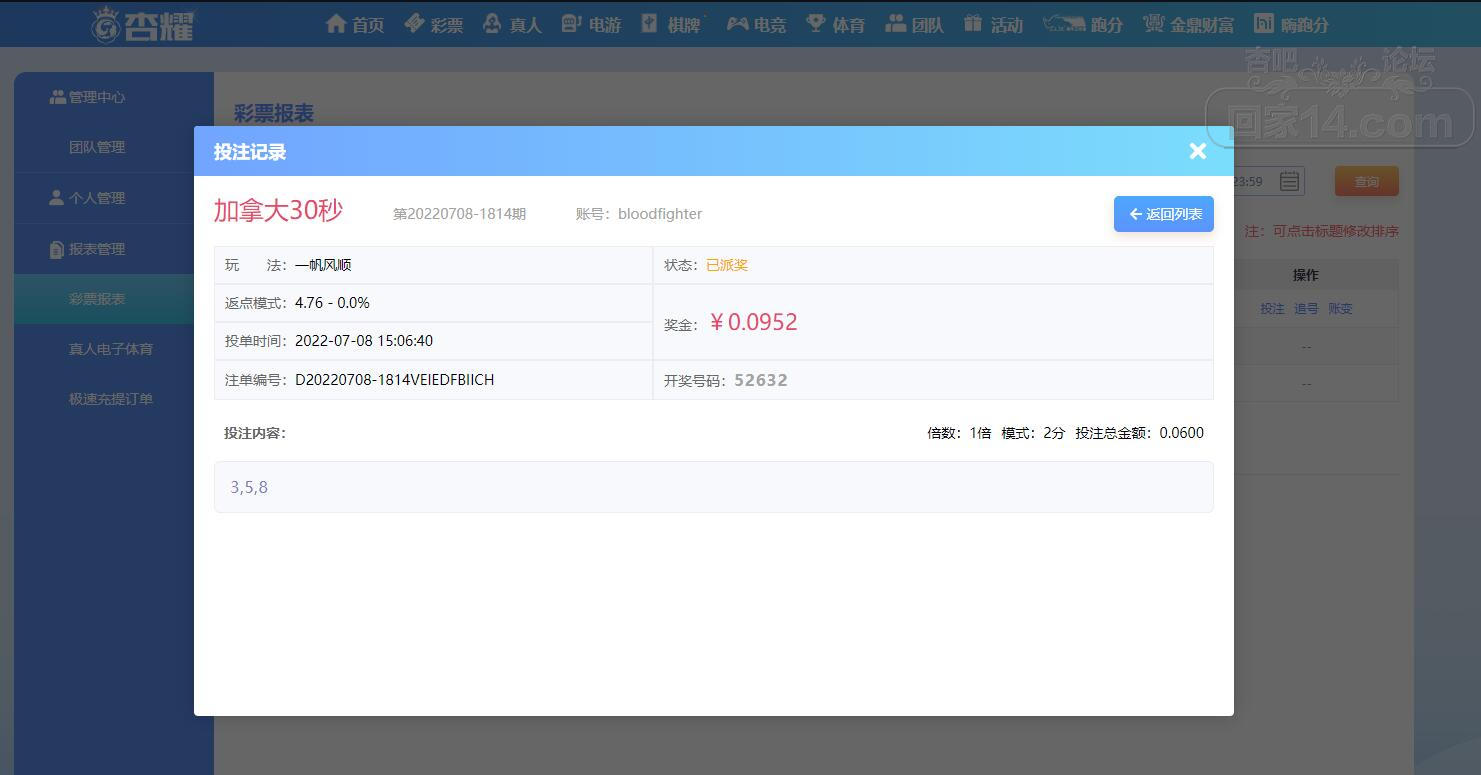This screenshot has width=1481, height=775.
Task: Click the 模式：2分 text
Action: click(1033, 433)
